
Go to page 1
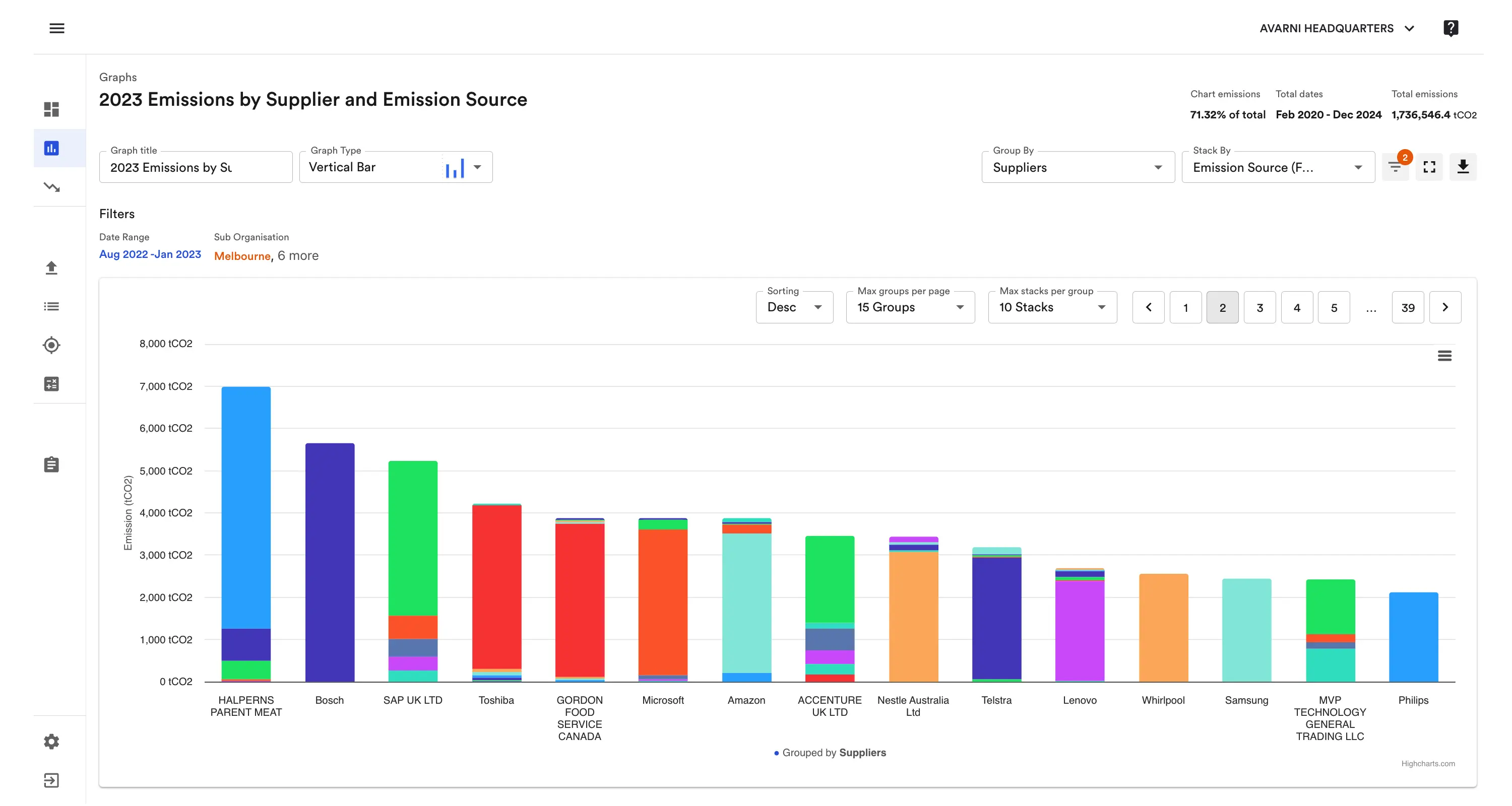pyautogui.click(x=1185, y=307)
